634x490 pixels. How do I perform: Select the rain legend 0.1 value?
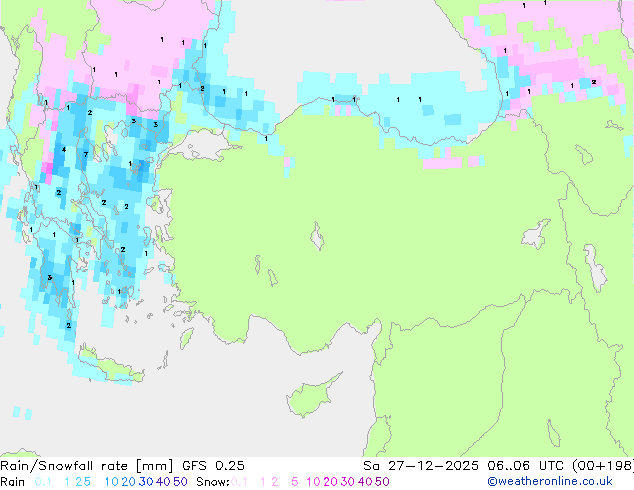point(43,482)
